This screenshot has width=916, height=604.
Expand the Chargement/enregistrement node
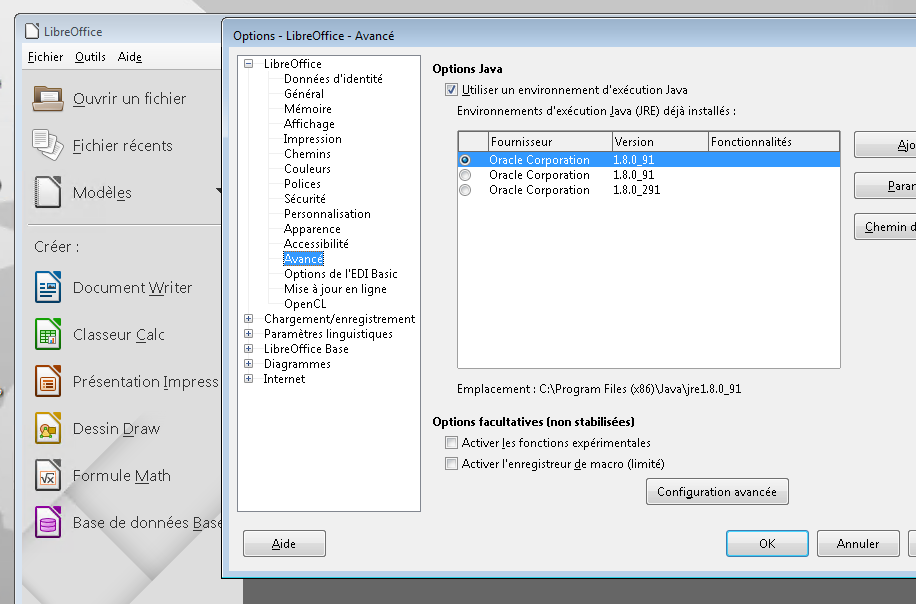(248, 318)
